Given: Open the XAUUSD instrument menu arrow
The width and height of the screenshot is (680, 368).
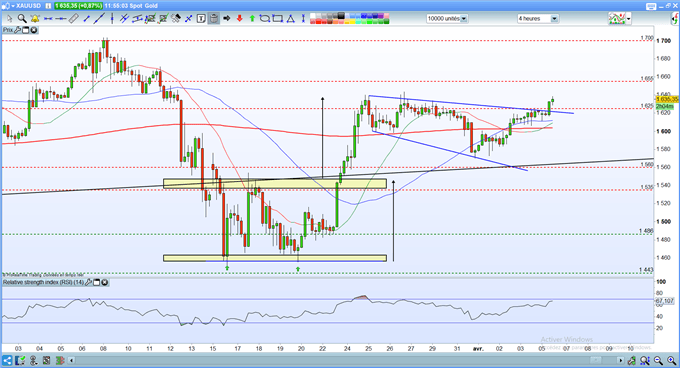Looking at the screenshot, I should 13,6.
